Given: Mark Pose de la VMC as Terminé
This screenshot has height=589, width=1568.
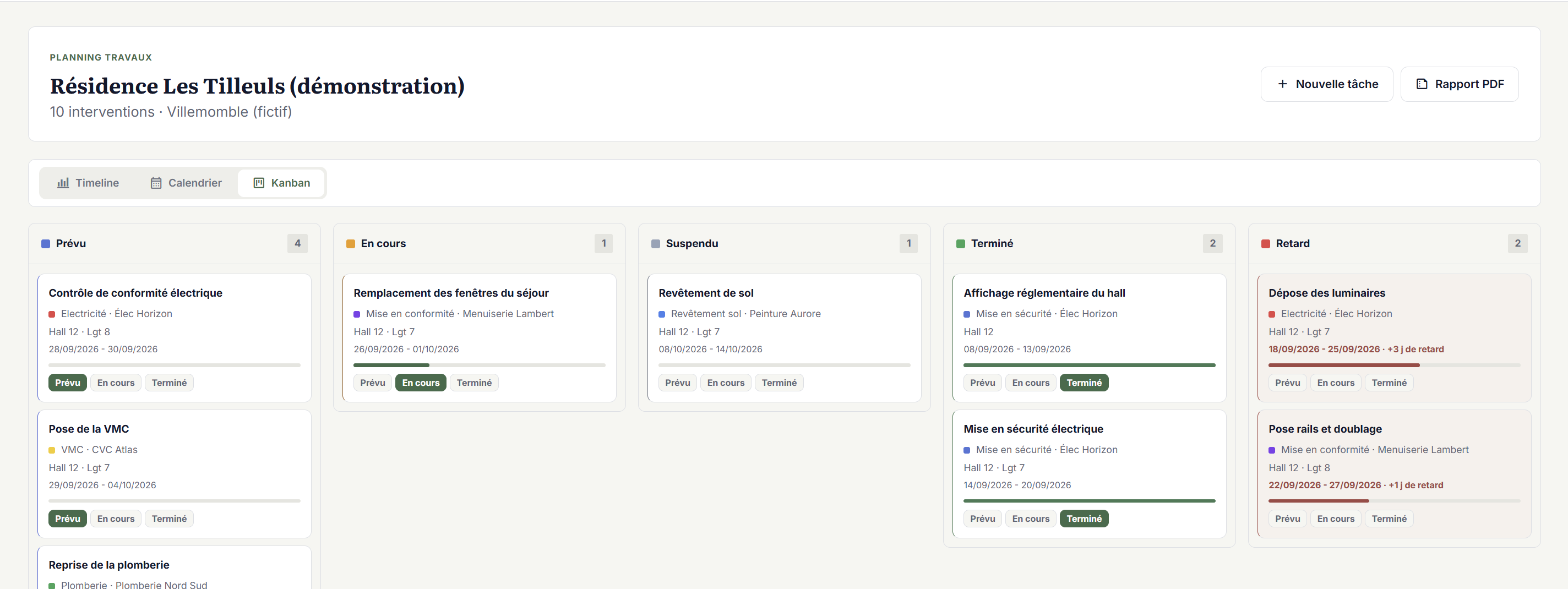Looking at the screenshot, I should pyautogui.click(x=169, y=519).
